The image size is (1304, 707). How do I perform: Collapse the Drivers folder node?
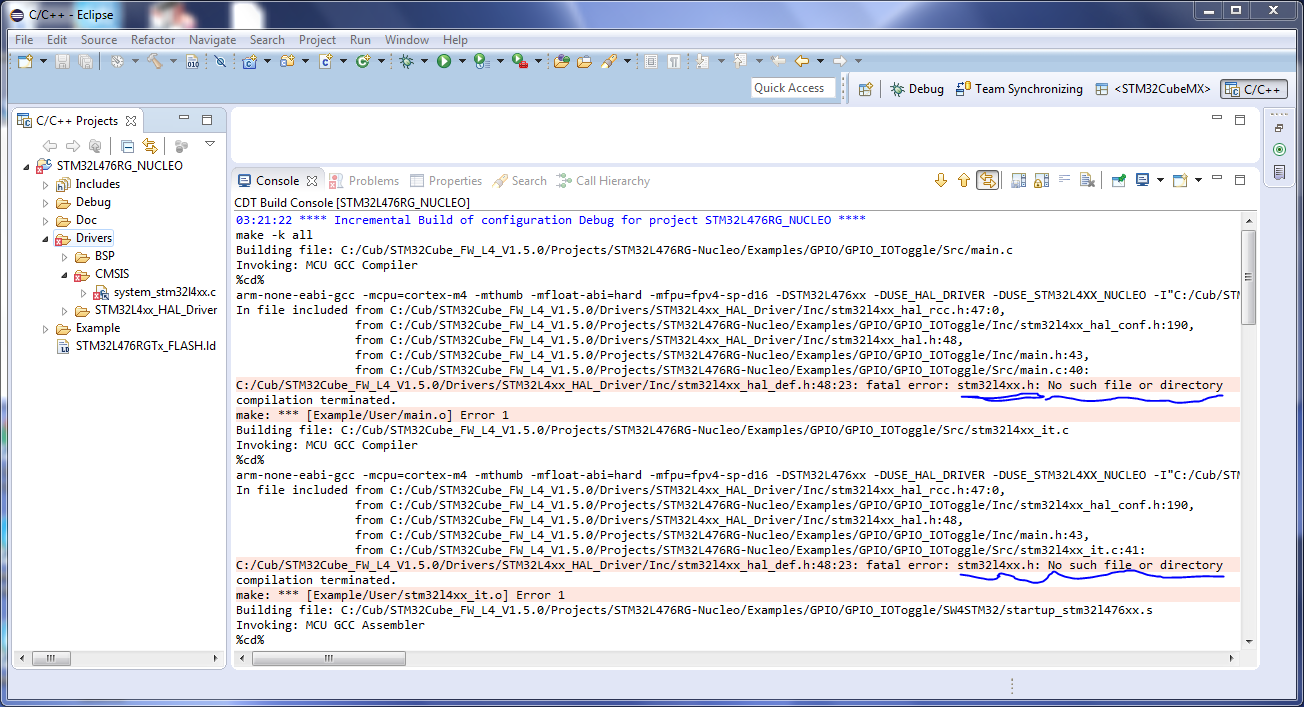click(x=45, y=239)
